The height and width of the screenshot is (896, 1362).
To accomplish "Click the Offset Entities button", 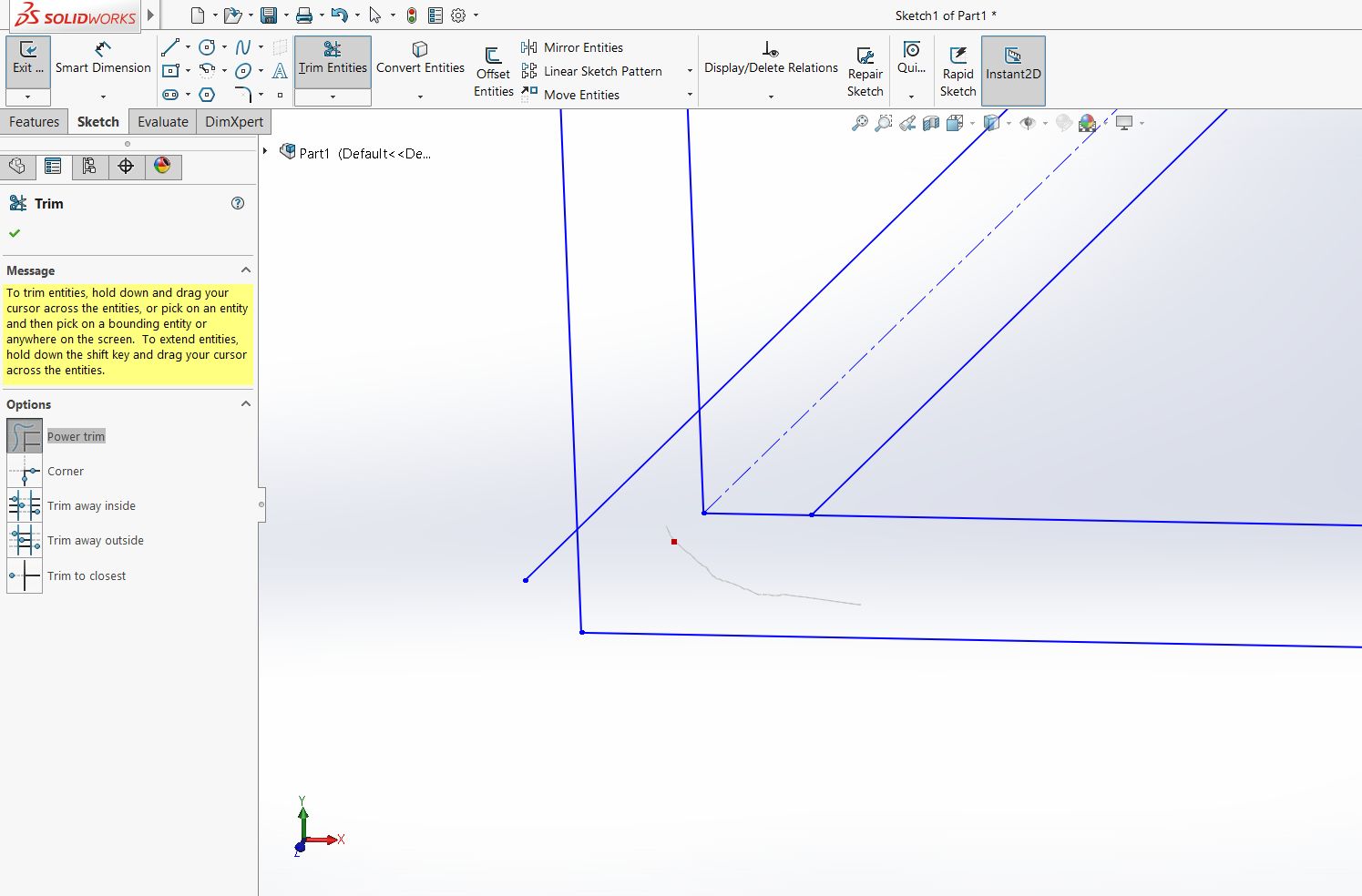I will [494, 71].
